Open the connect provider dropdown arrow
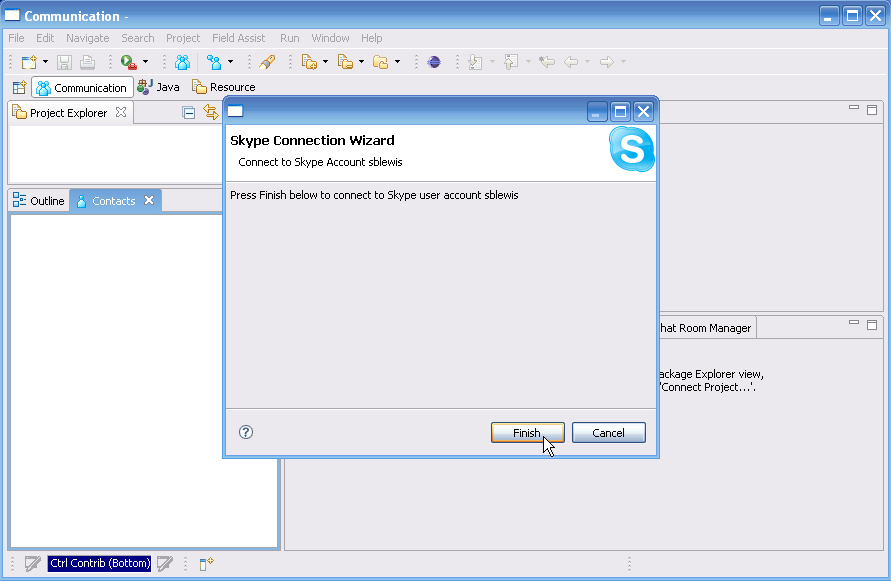 point(230,62)
